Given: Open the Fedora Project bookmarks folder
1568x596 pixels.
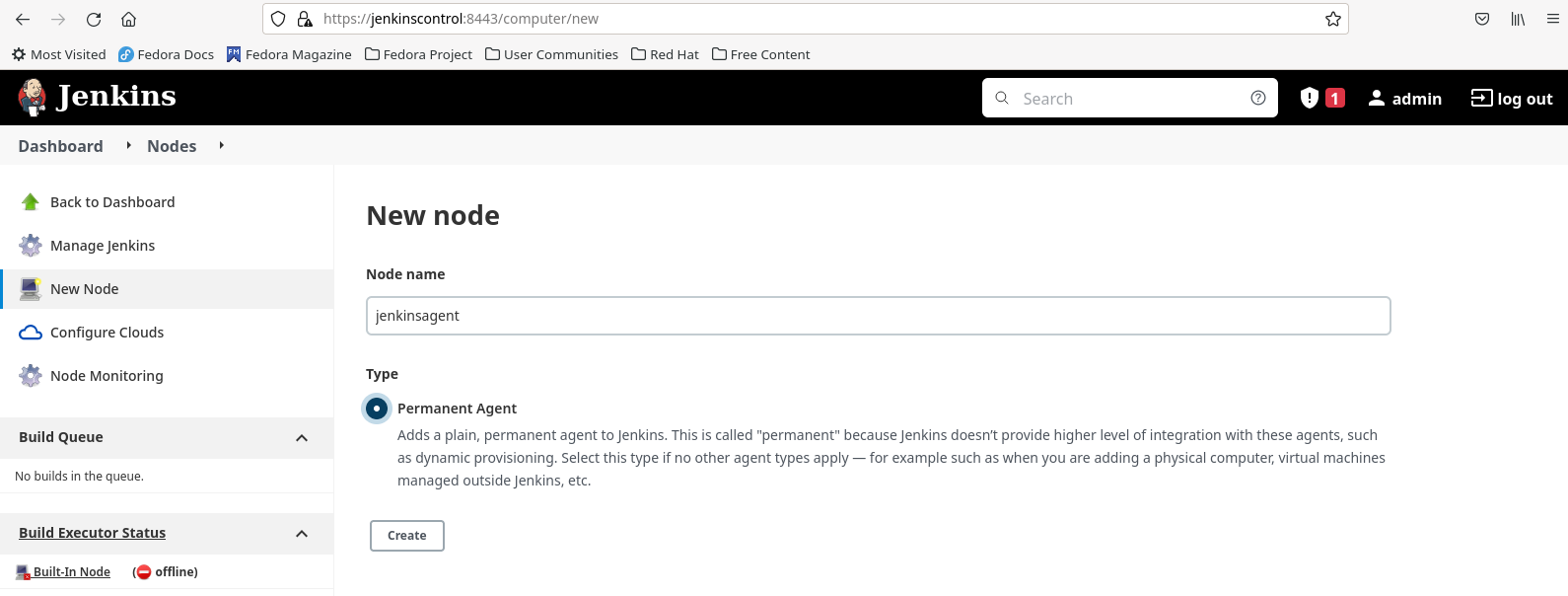Looking at the screenshot, I should (418, 54).
